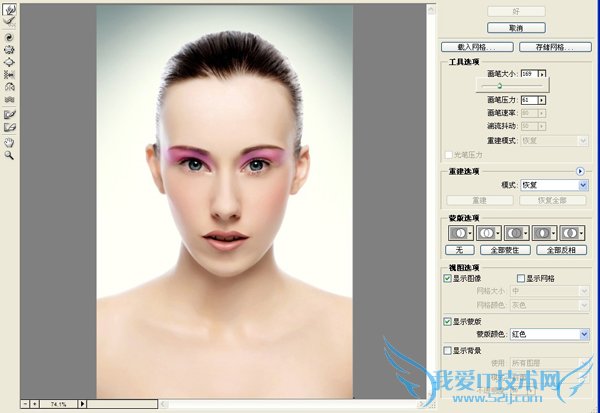Click the 74.1% zoom percentage field
600x413 pixels.
(x=59, y=404)
